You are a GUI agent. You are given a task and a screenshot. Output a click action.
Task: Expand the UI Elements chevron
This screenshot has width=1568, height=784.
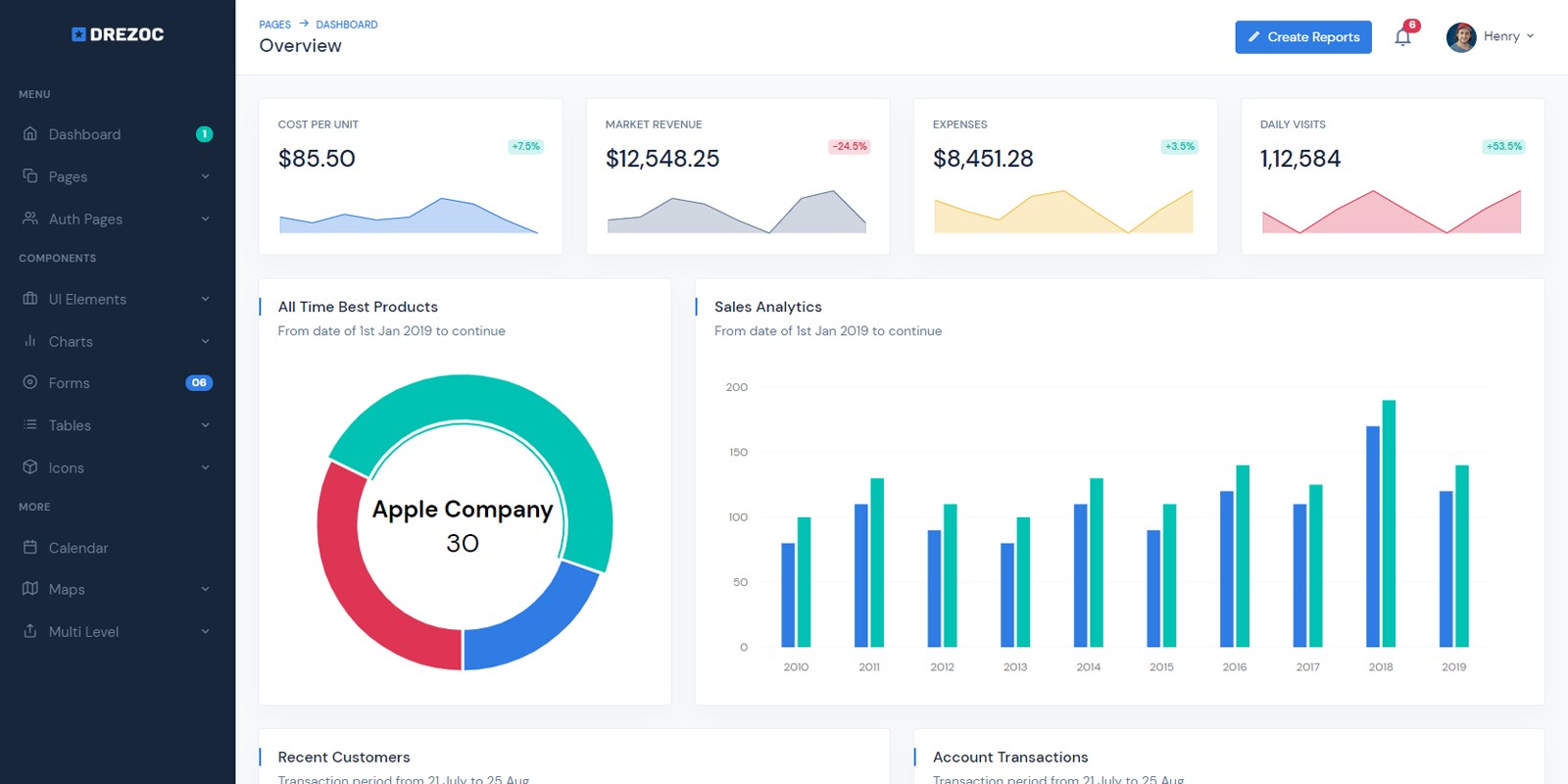(x=206, y=299)
